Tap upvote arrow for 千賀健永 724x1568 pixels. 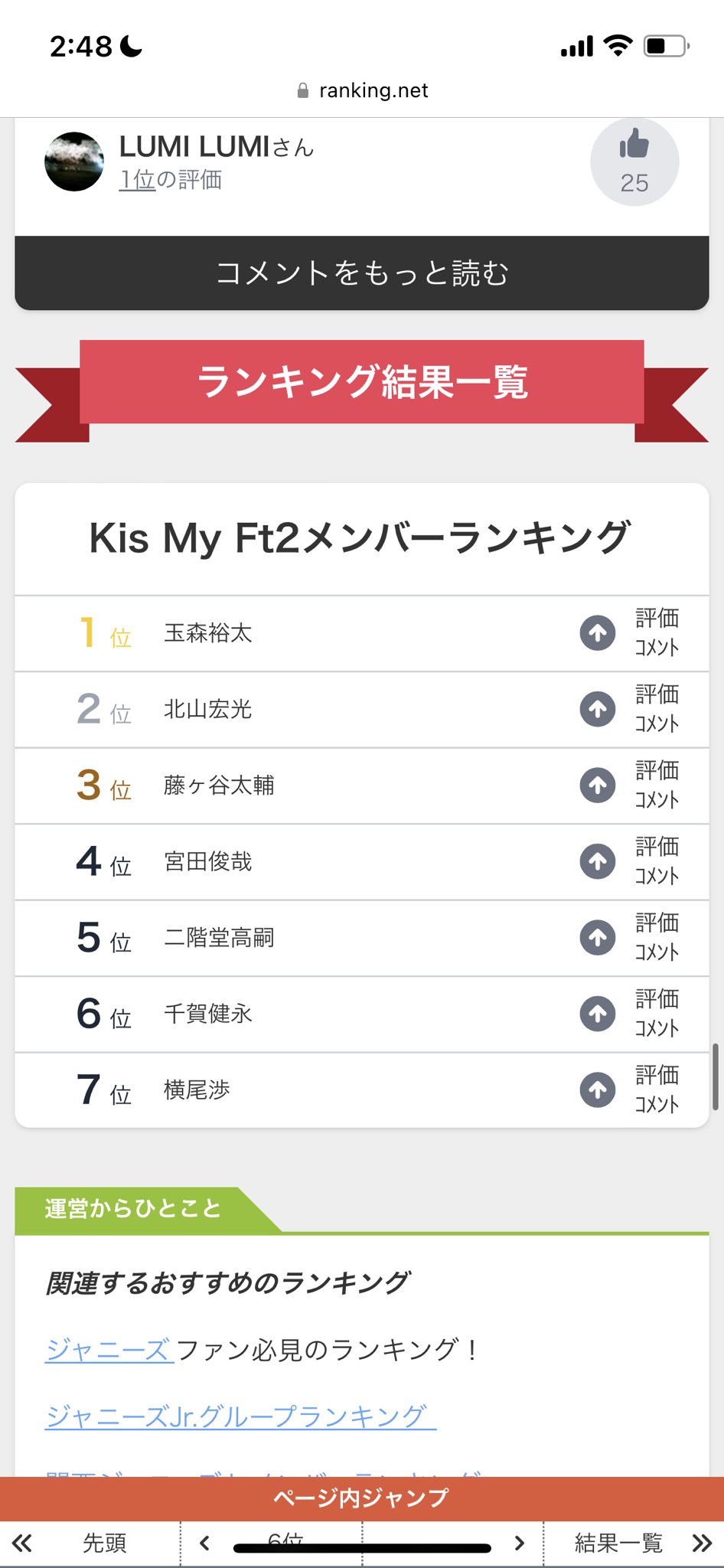[x=597, y=1014]
